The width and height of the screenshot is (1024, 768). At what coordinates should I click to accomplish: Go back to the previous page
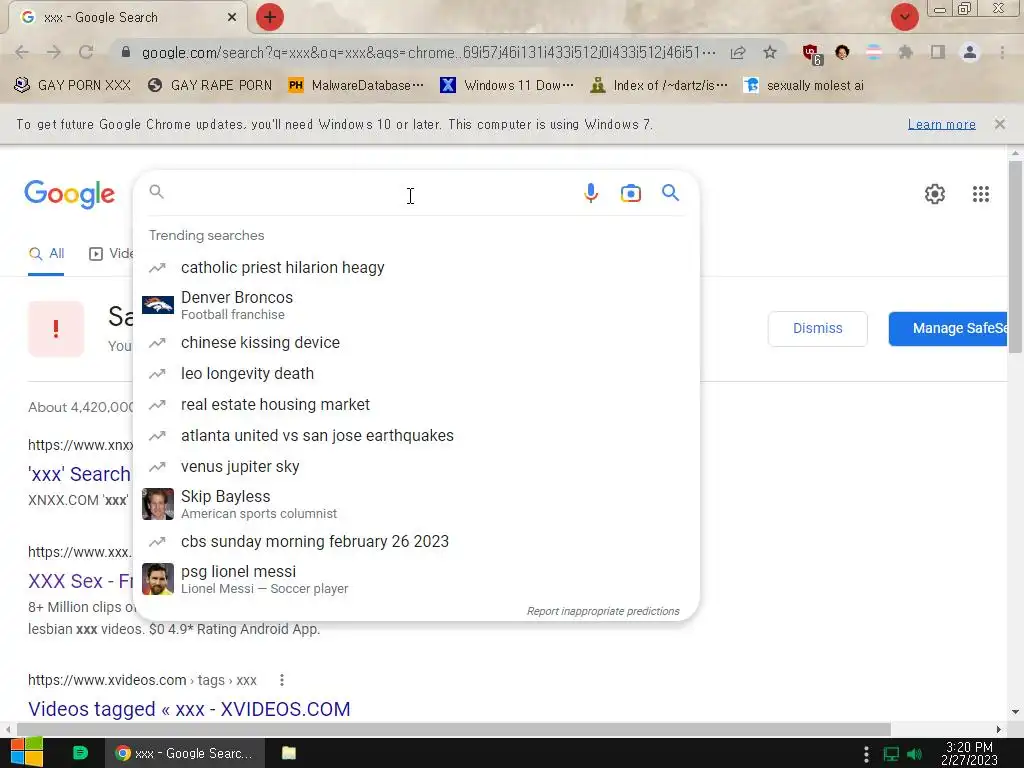pyautogui.click(x=22, y=52)
